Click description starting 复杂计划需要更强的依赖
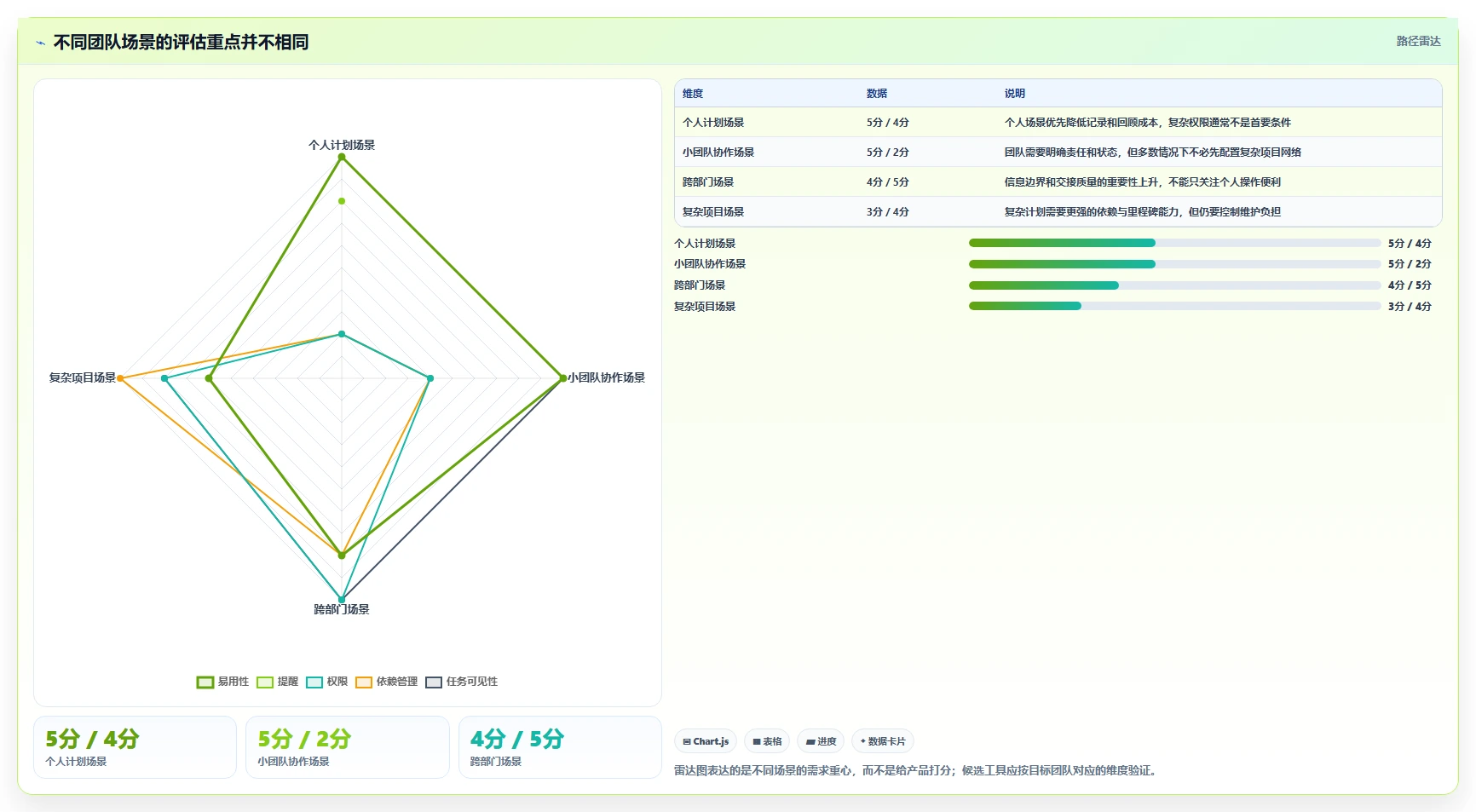The height and width of the screenshot is (812, 1476). coord(1142,212)
